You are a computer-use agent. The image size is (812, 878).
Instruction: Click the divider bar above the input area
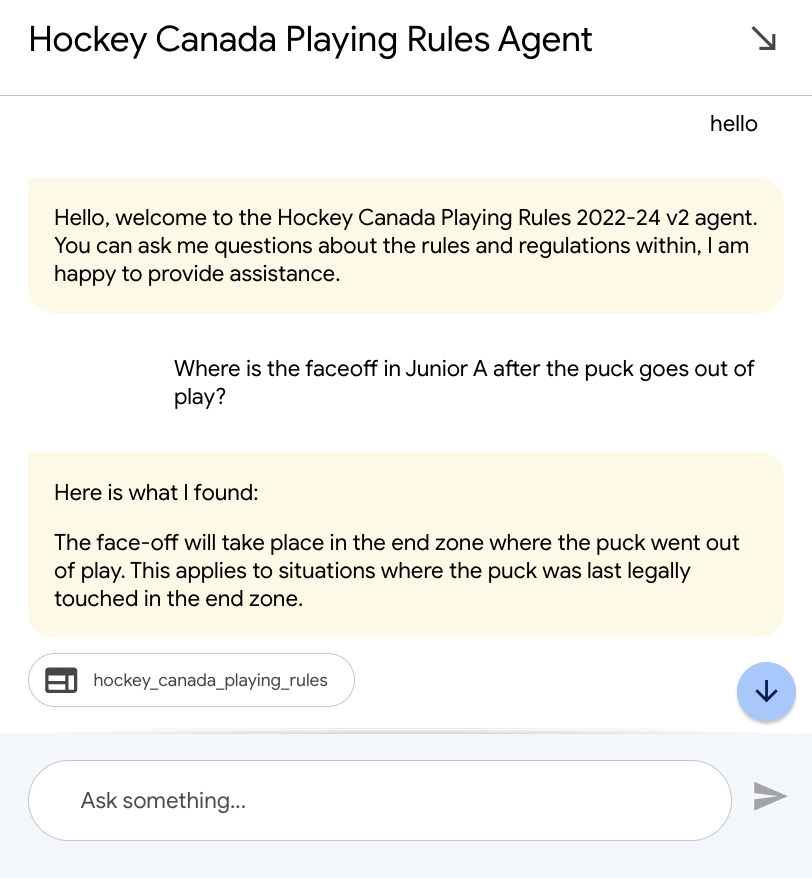(406, 731)
